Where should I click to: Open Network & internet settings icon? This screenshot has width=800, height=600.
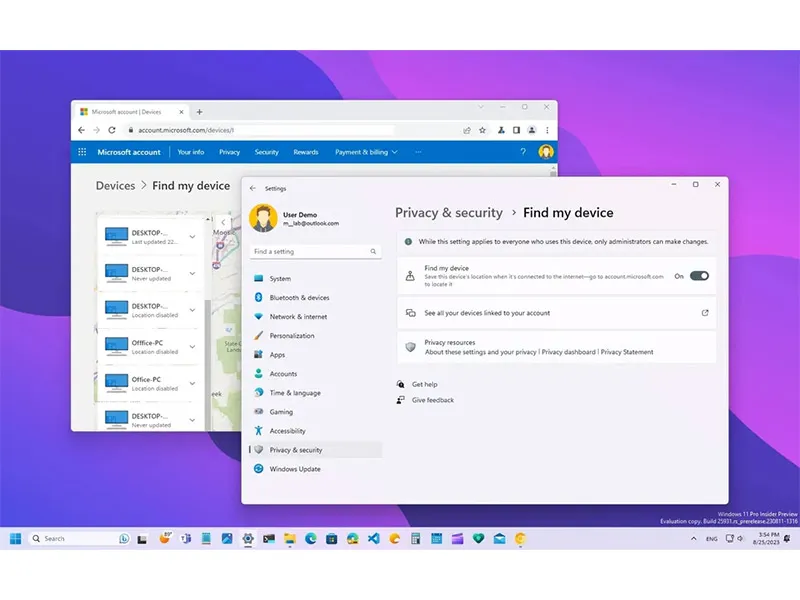click(259, 316)
